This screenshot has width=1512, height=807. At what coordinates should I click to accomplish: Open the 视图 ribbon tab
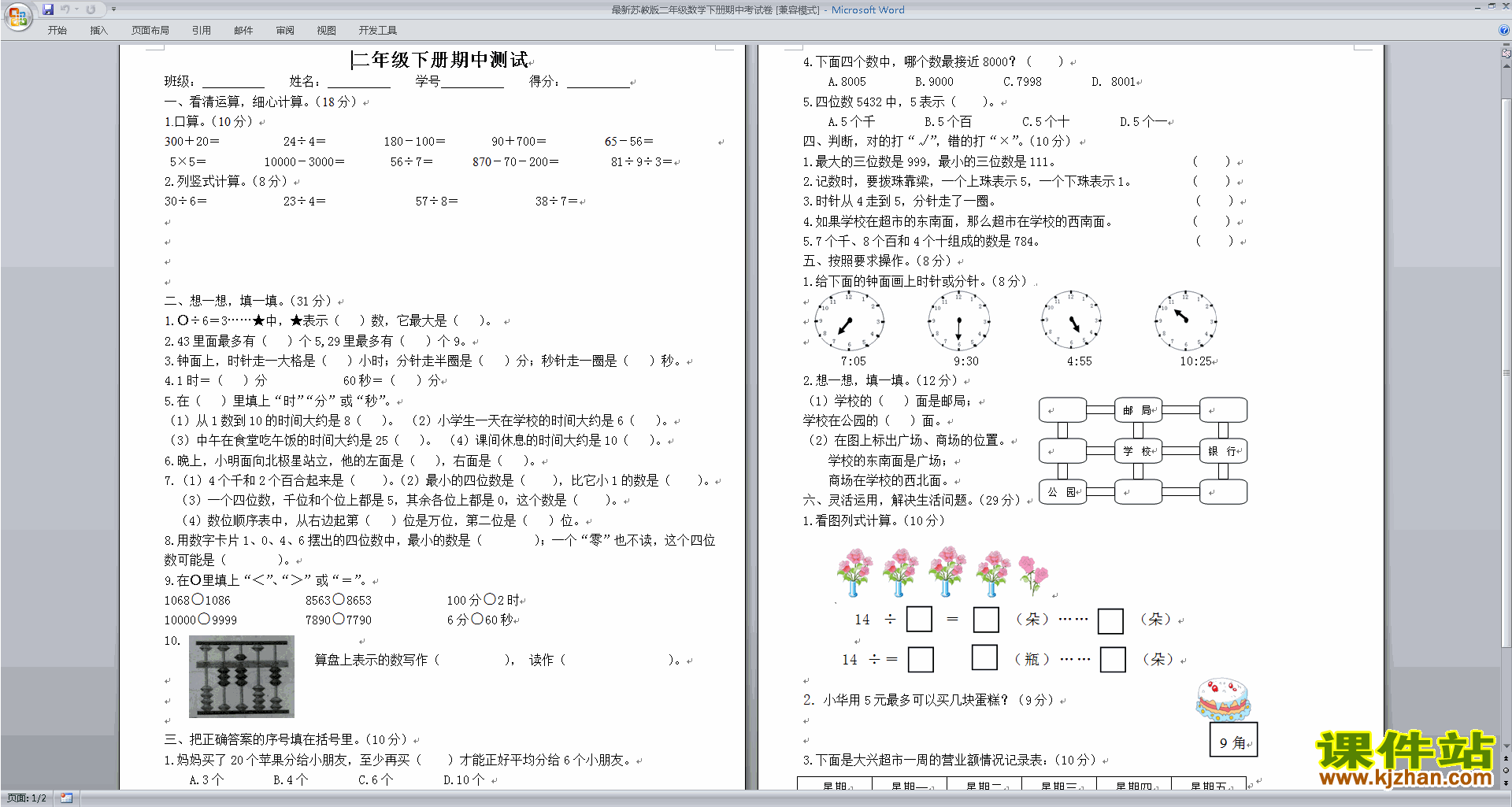click(x=327, y=31)
